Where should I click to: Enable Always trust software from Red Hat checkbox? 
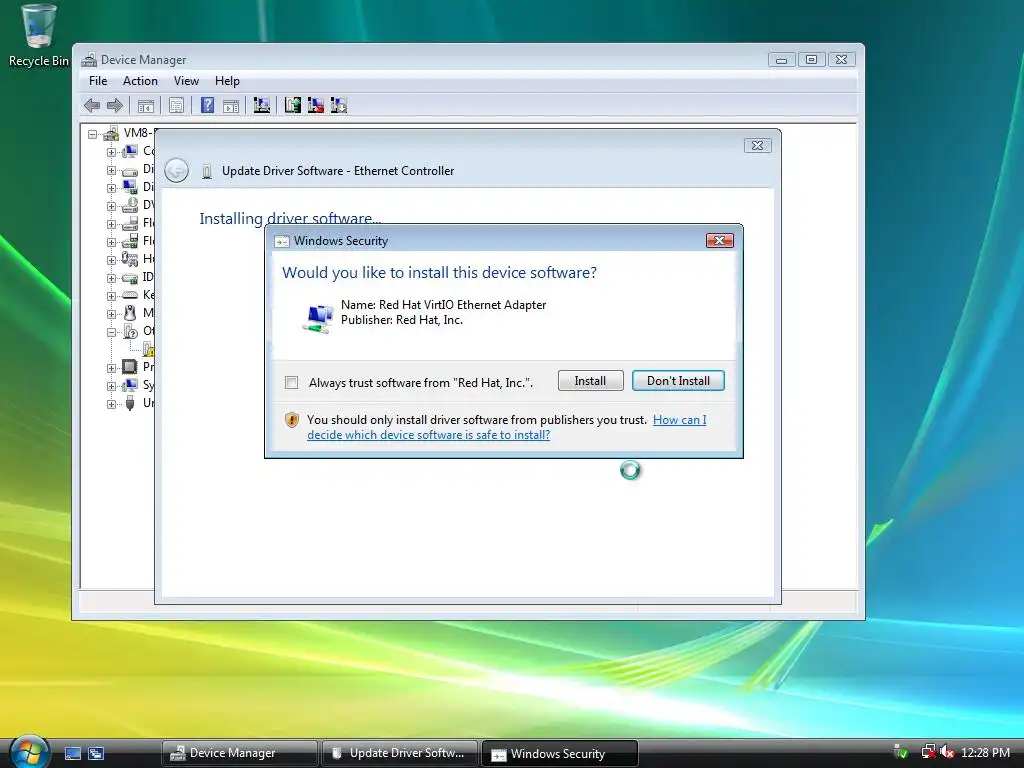pyautogui.click(x=291, y=383)
